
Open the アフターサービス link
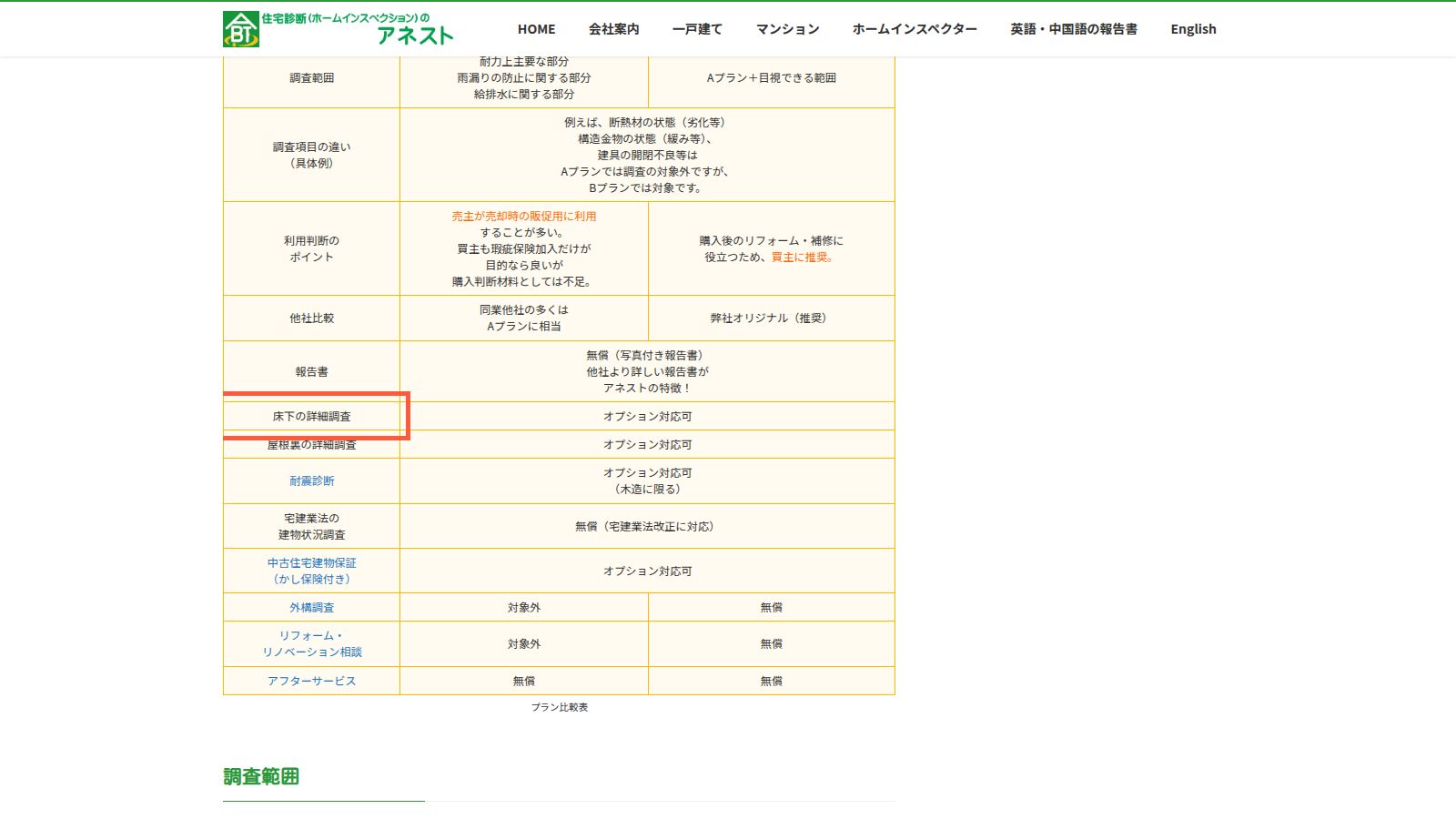312,681
